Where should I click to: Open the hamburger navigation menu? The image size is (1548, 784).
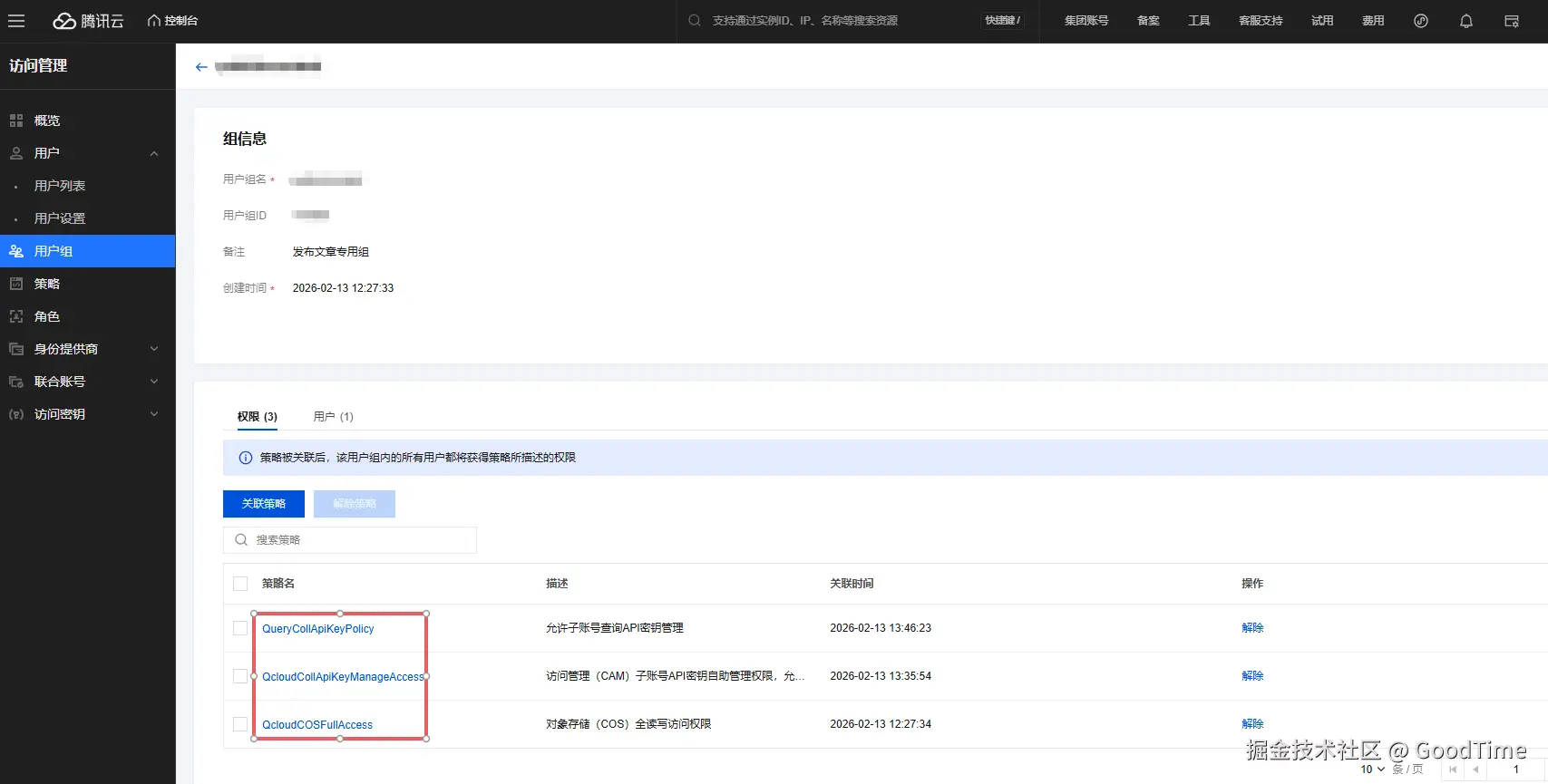pos(16,21)
